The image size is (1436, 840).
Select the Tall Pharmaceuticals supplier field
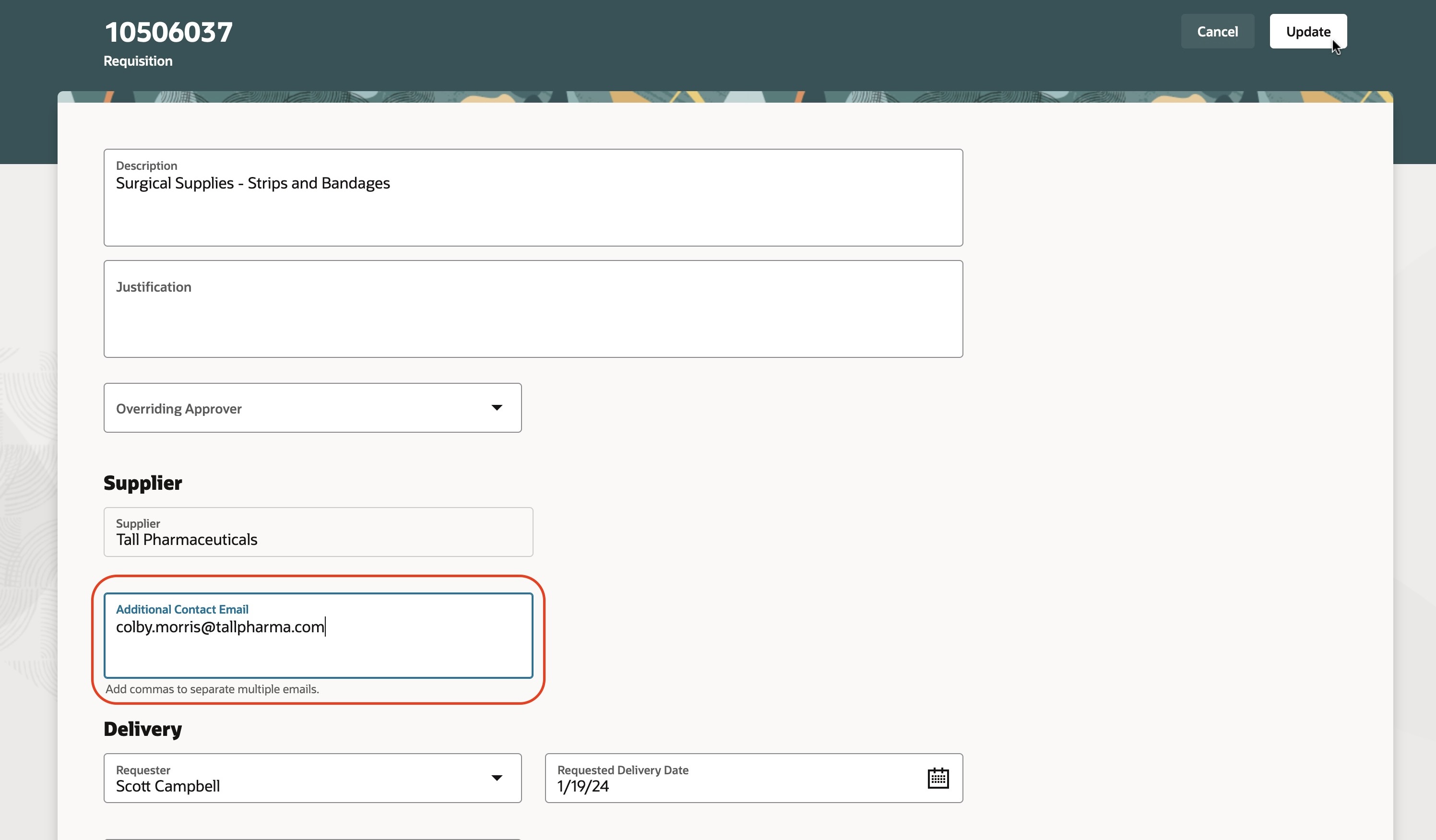coord(318,532)
